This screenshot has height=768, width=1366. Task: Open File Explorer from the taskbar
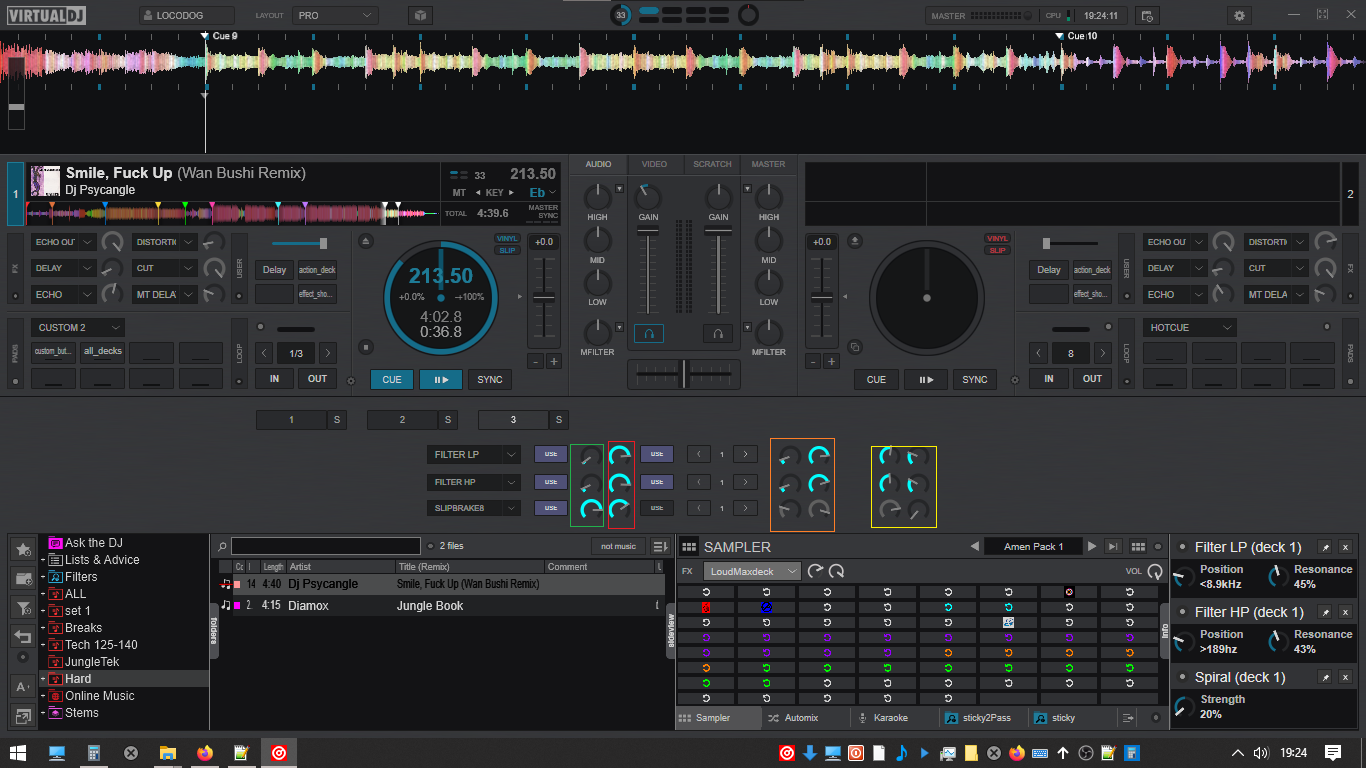[168, 752]
